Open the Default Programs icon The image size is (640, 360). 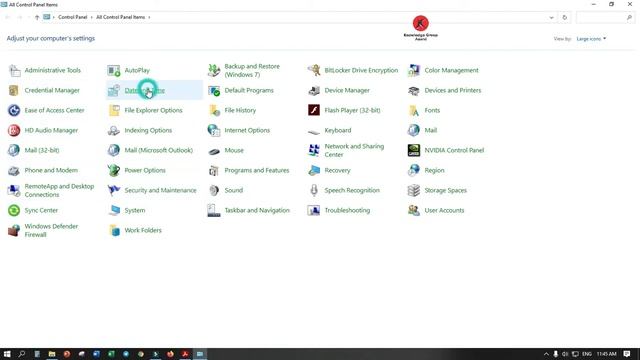[x=214, y=90]
